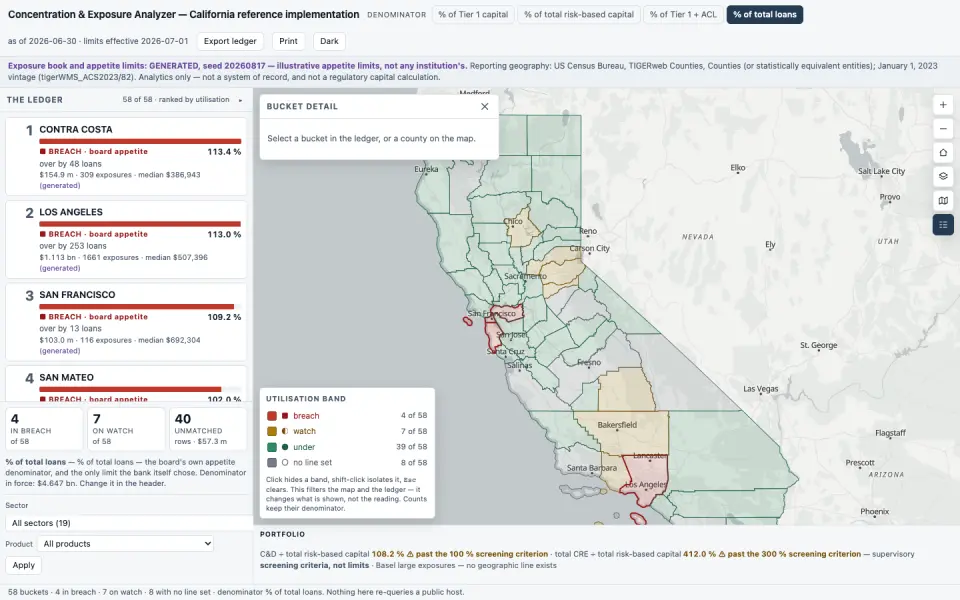Viewport: 960px width, 600px height.
Task: Click the Las Vegas label on the map
Action: pyautogui.click(x=760, y=389)
